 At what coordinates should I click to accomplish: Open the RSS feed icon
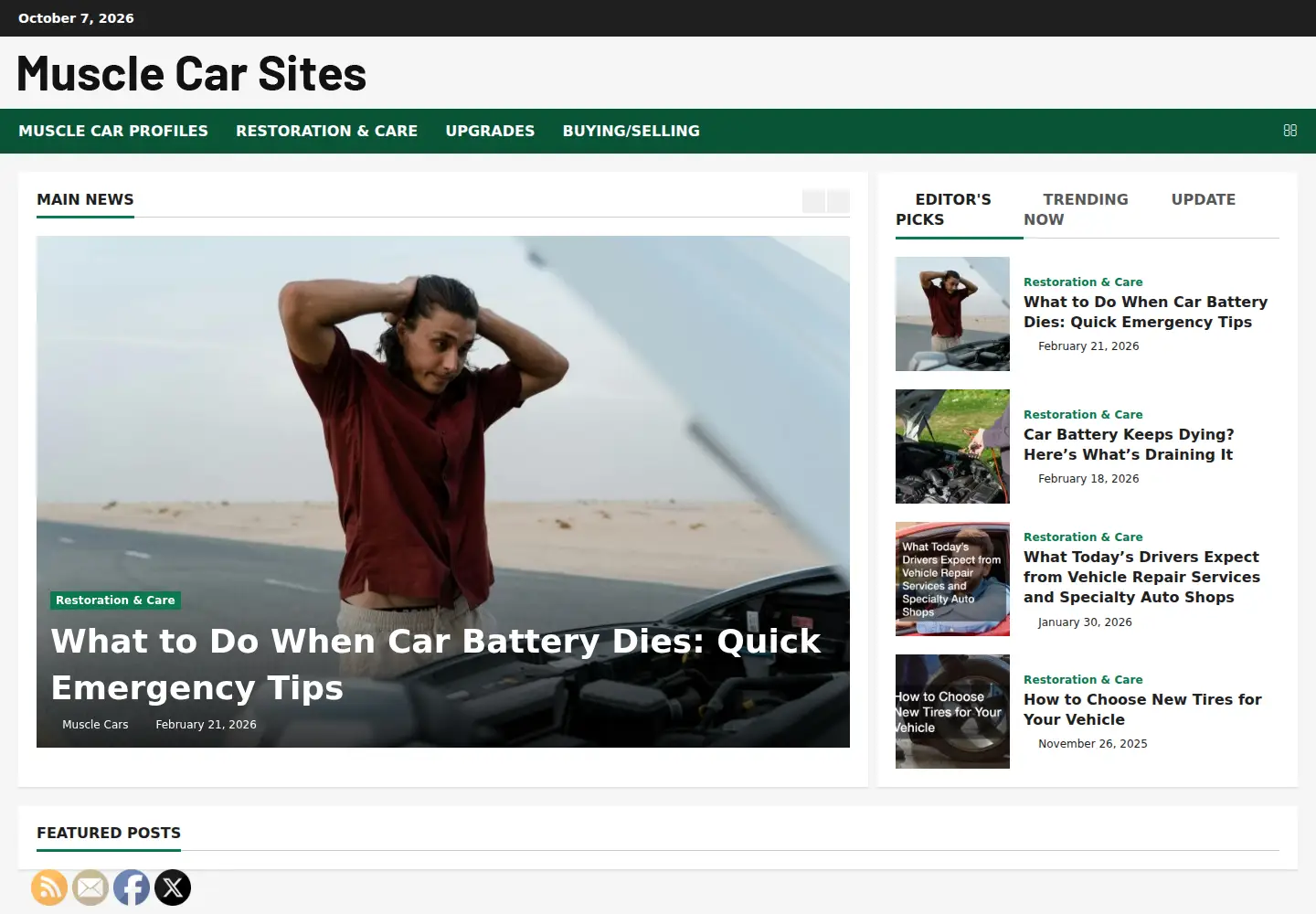coord(49,887)
